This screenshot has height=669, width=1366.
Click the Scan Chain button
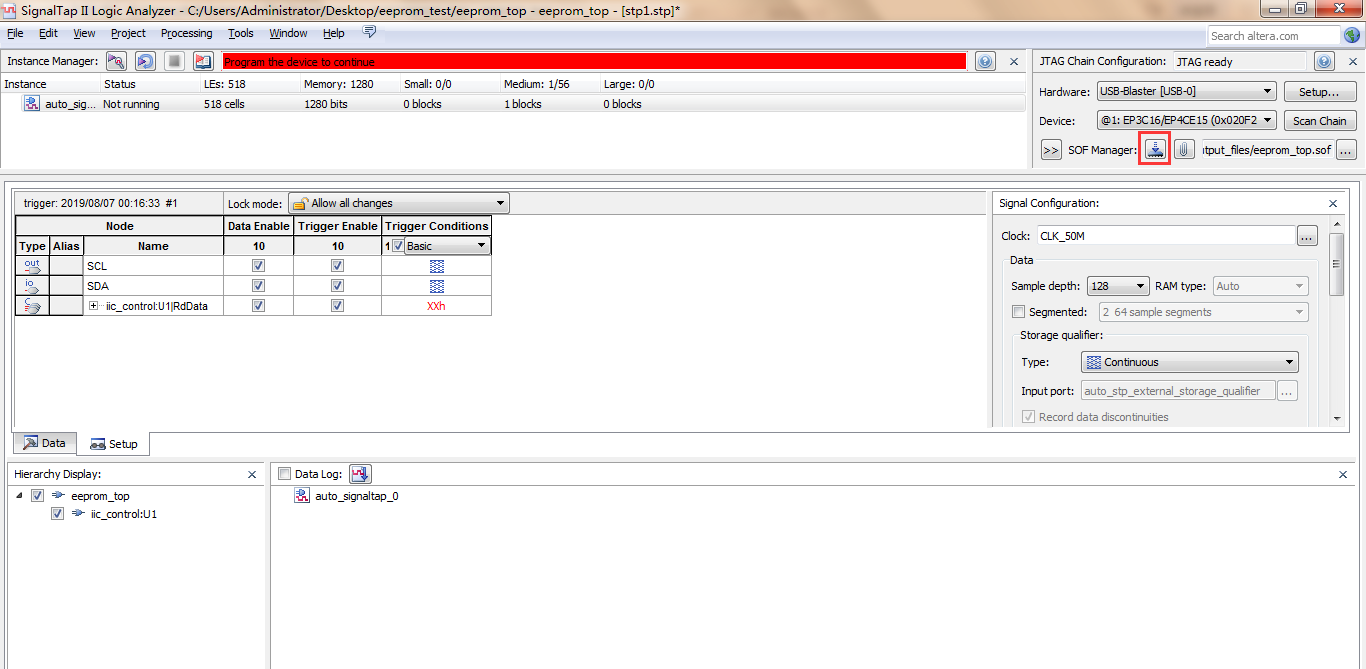(x=1319, y=120)
